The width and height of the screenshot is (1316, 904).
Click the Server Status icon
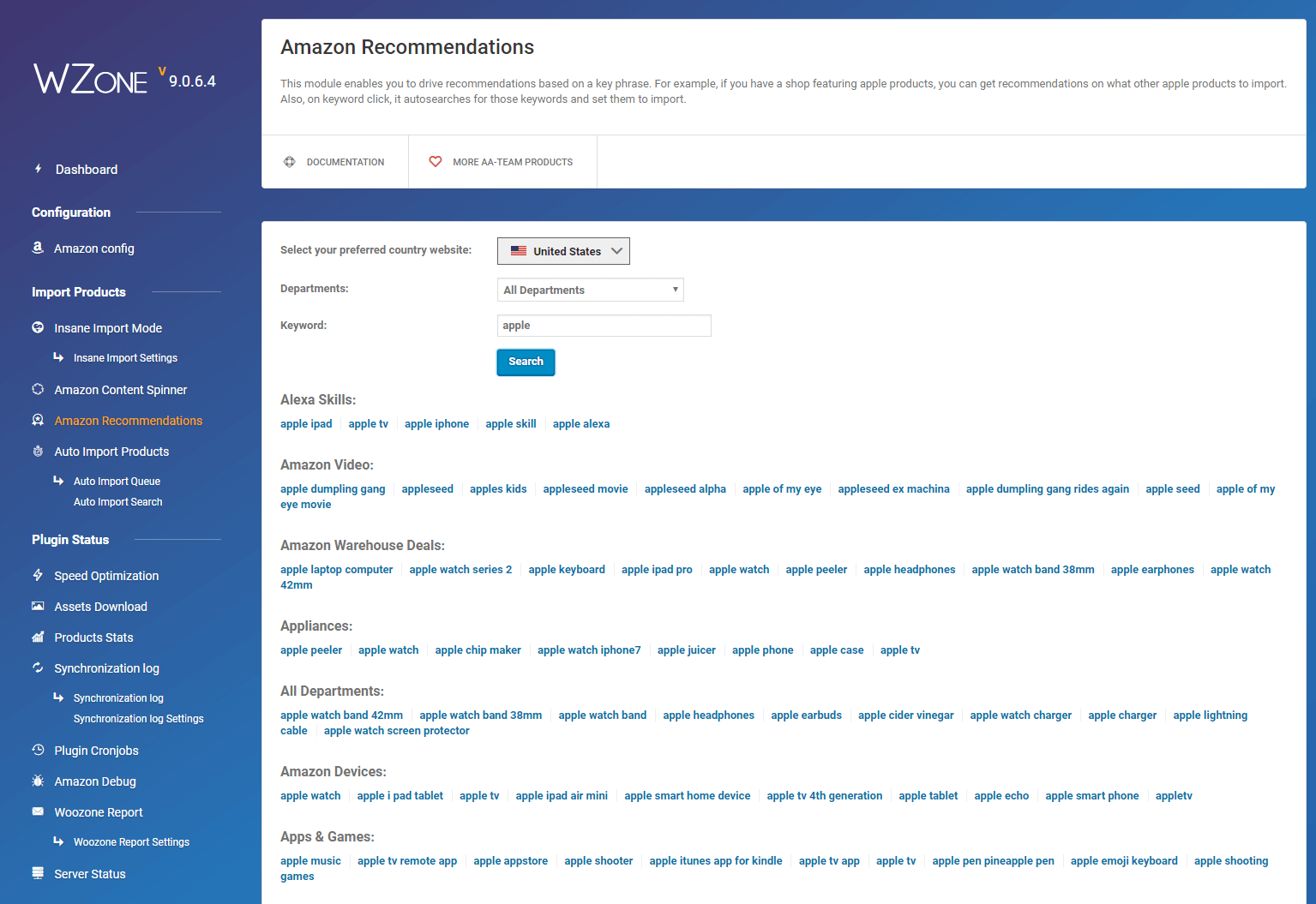[x=38, y=873]
